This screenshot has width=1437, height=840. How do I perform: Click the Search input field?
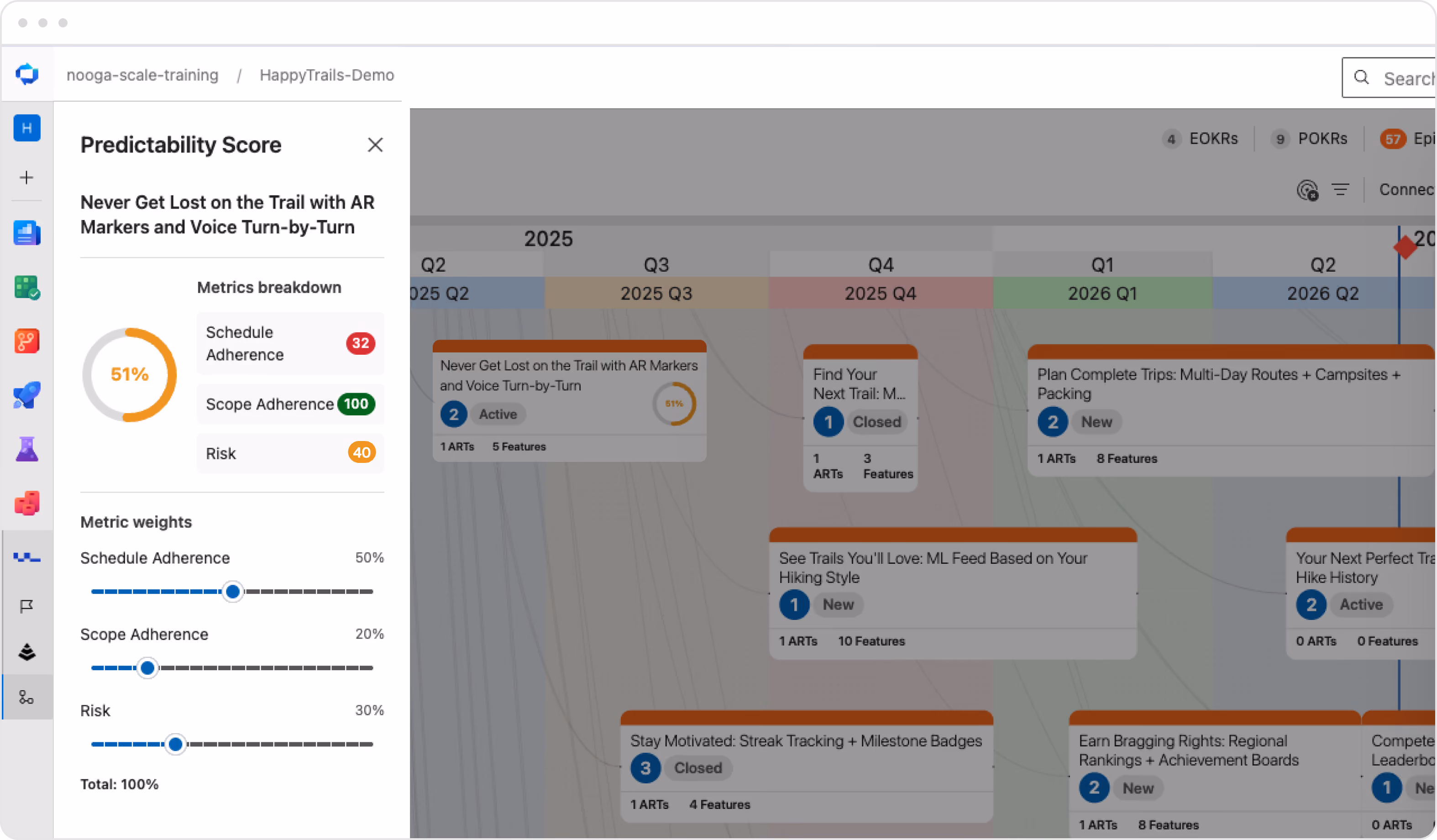tap(1389, 78)
